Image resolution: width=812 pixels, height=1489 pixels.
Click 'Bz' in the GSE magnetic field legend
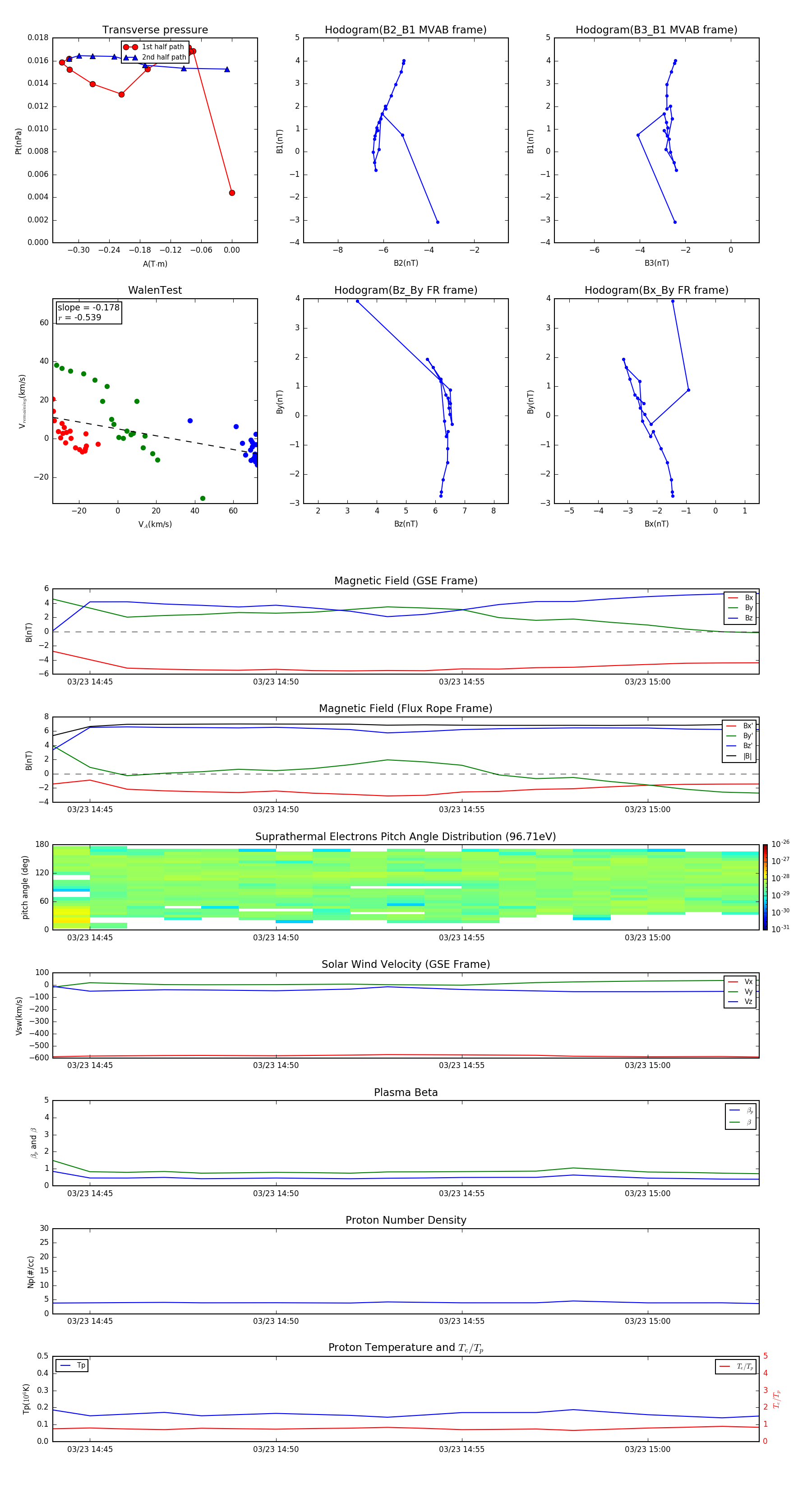pos(748,618)
